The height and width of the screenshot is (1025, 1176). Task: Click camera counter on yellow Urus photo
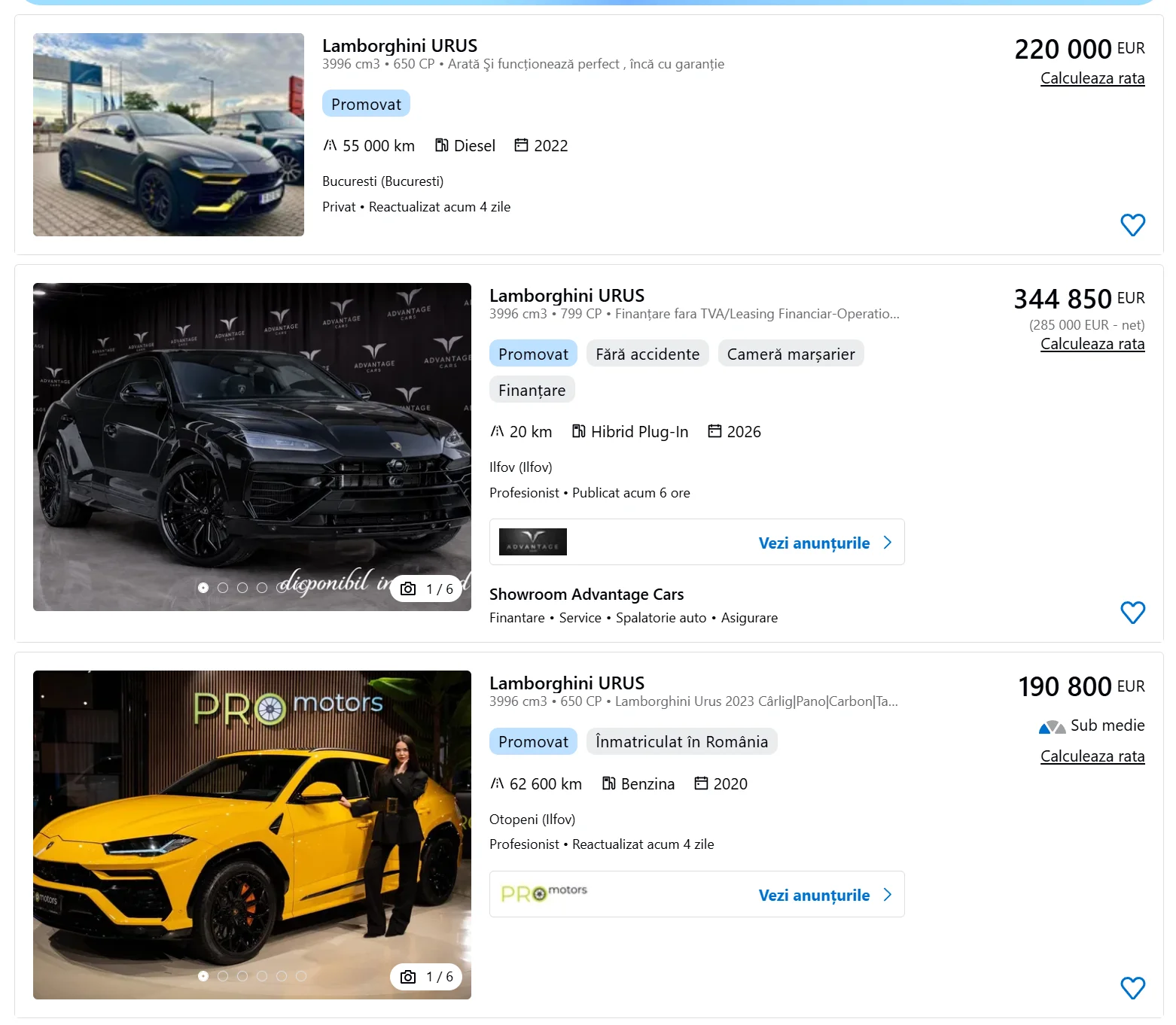[408, 977]
